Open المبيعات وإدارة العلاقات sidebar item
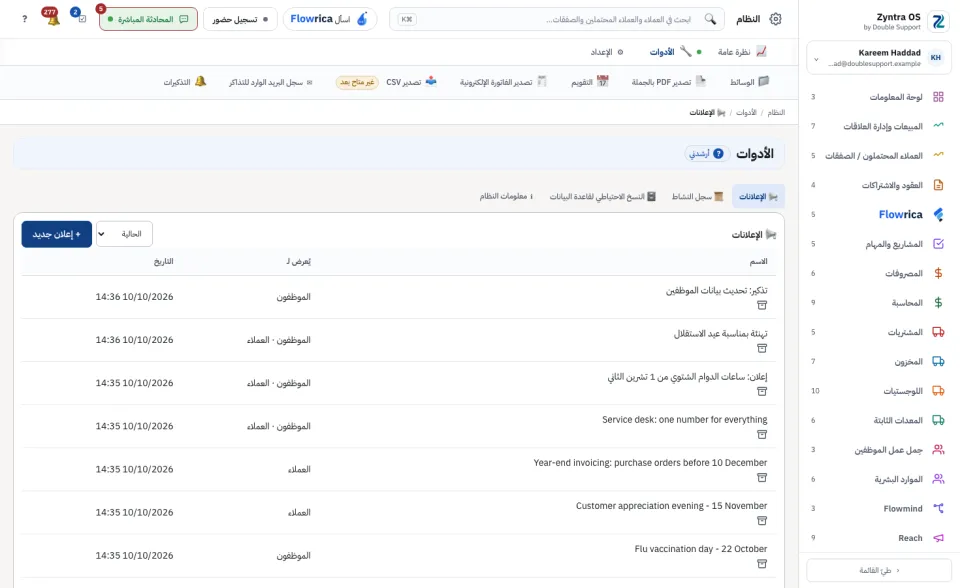 (879, 126)
